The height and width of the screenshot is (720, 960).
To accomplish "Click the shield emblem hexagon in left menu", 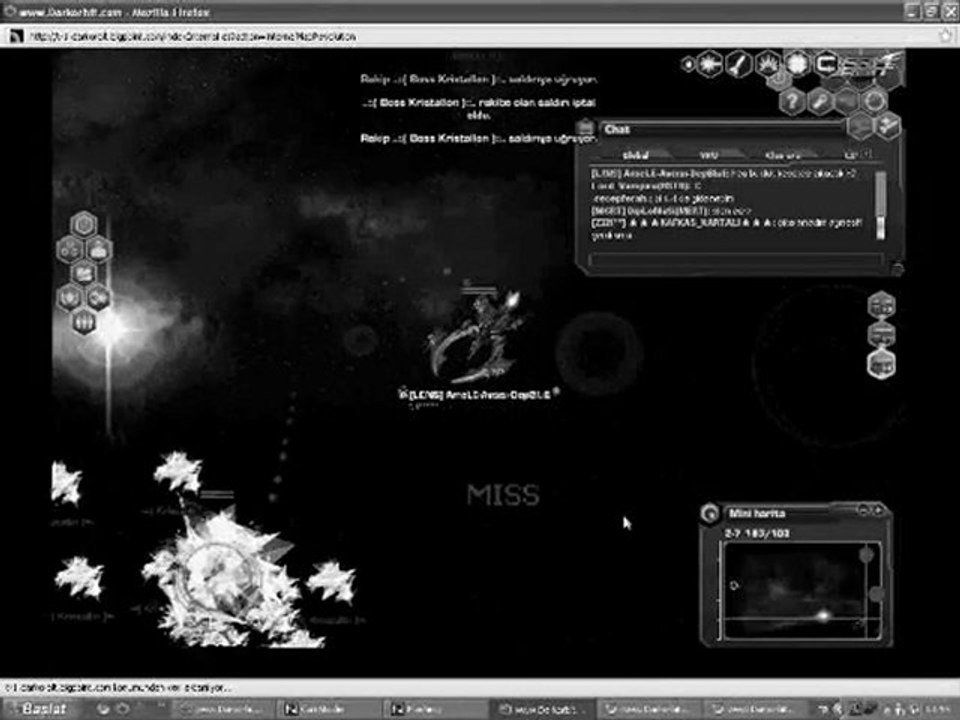I will [x=69, y=298].
